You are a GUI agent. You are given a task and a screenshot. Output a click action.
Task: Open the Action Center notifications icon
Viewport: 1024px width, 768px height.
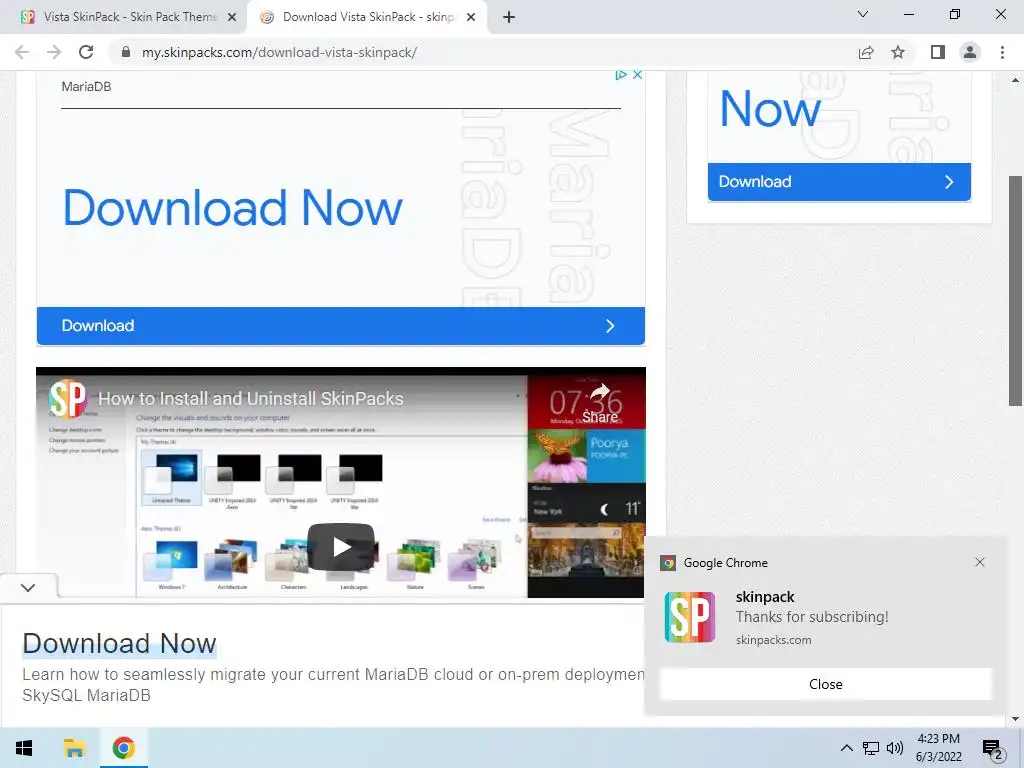[x=993, y=748]
